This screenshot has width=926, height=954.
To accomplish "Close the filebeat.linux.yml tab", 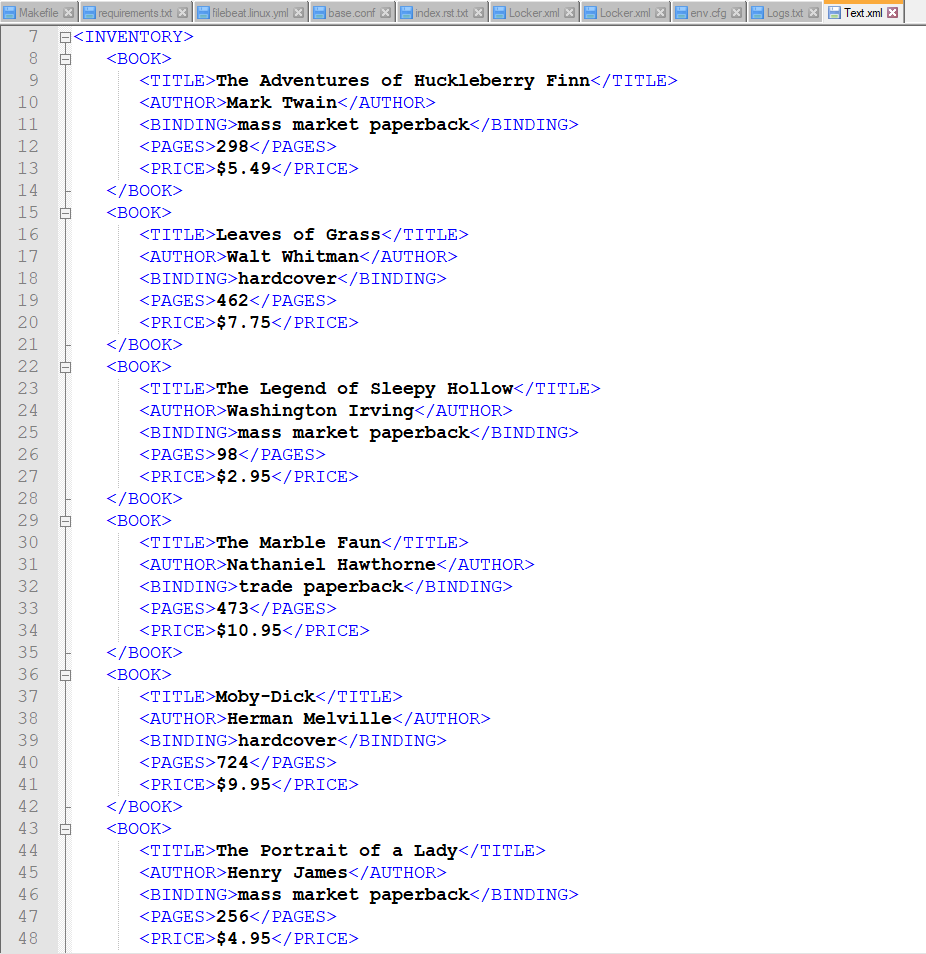I will [x=298, y=13].
